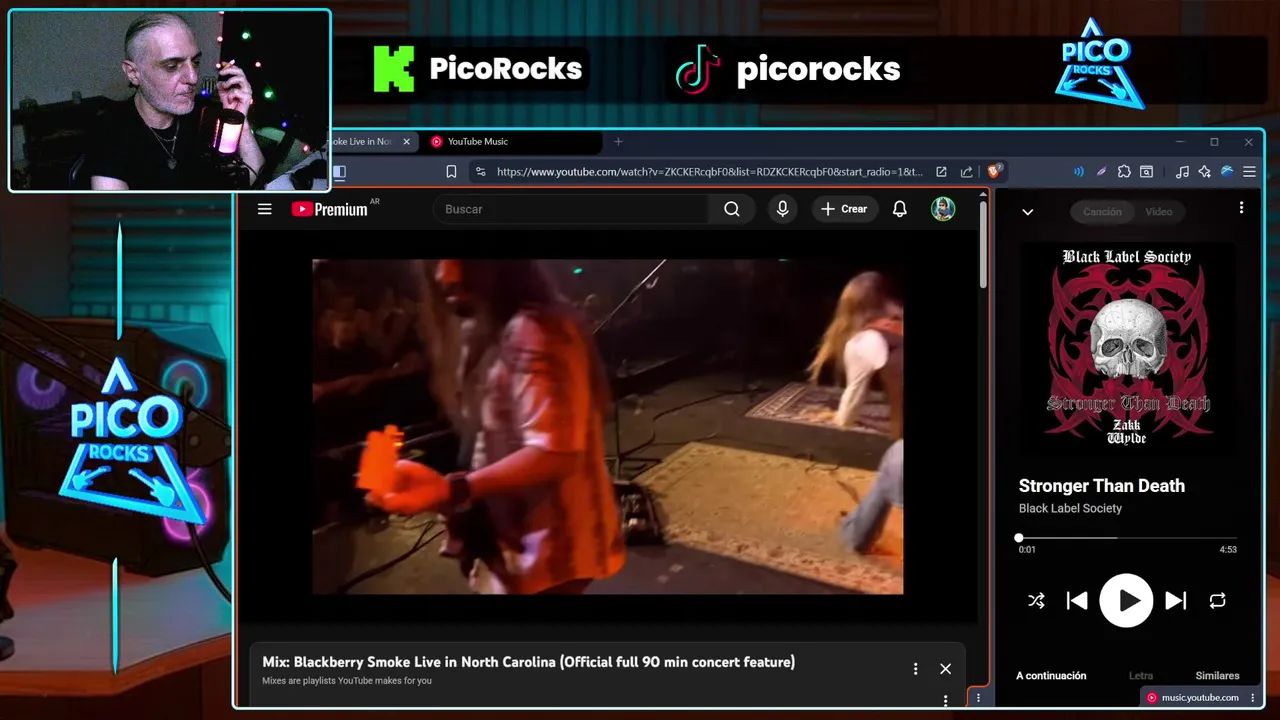Click the Crear button
Image resolution: width=1280 pixels, height=720 pixels.
tap(844, 209)
